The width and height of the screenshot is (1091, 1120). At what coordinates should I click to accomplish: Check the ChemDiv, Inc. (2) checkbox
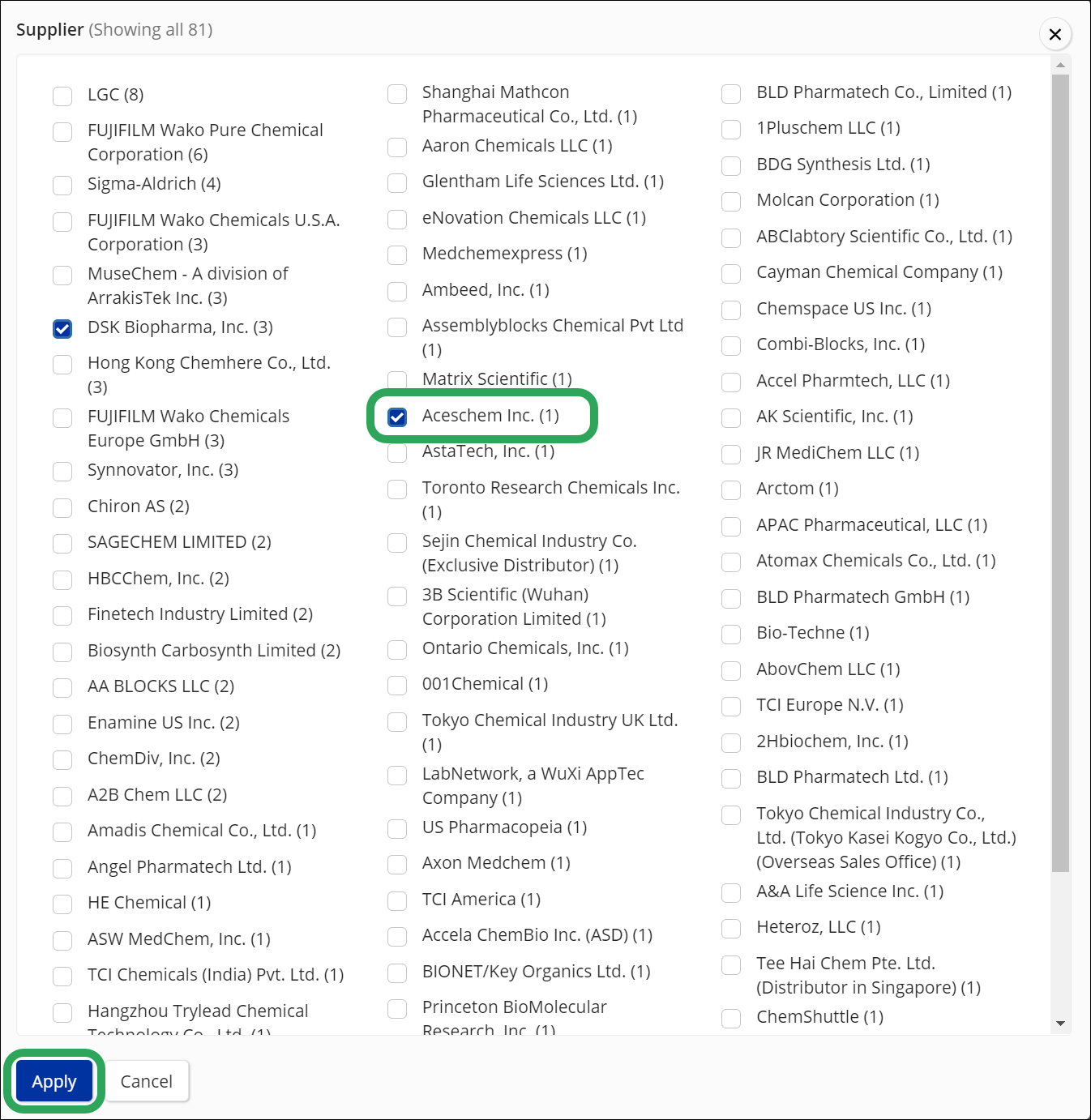pos(62,760)
